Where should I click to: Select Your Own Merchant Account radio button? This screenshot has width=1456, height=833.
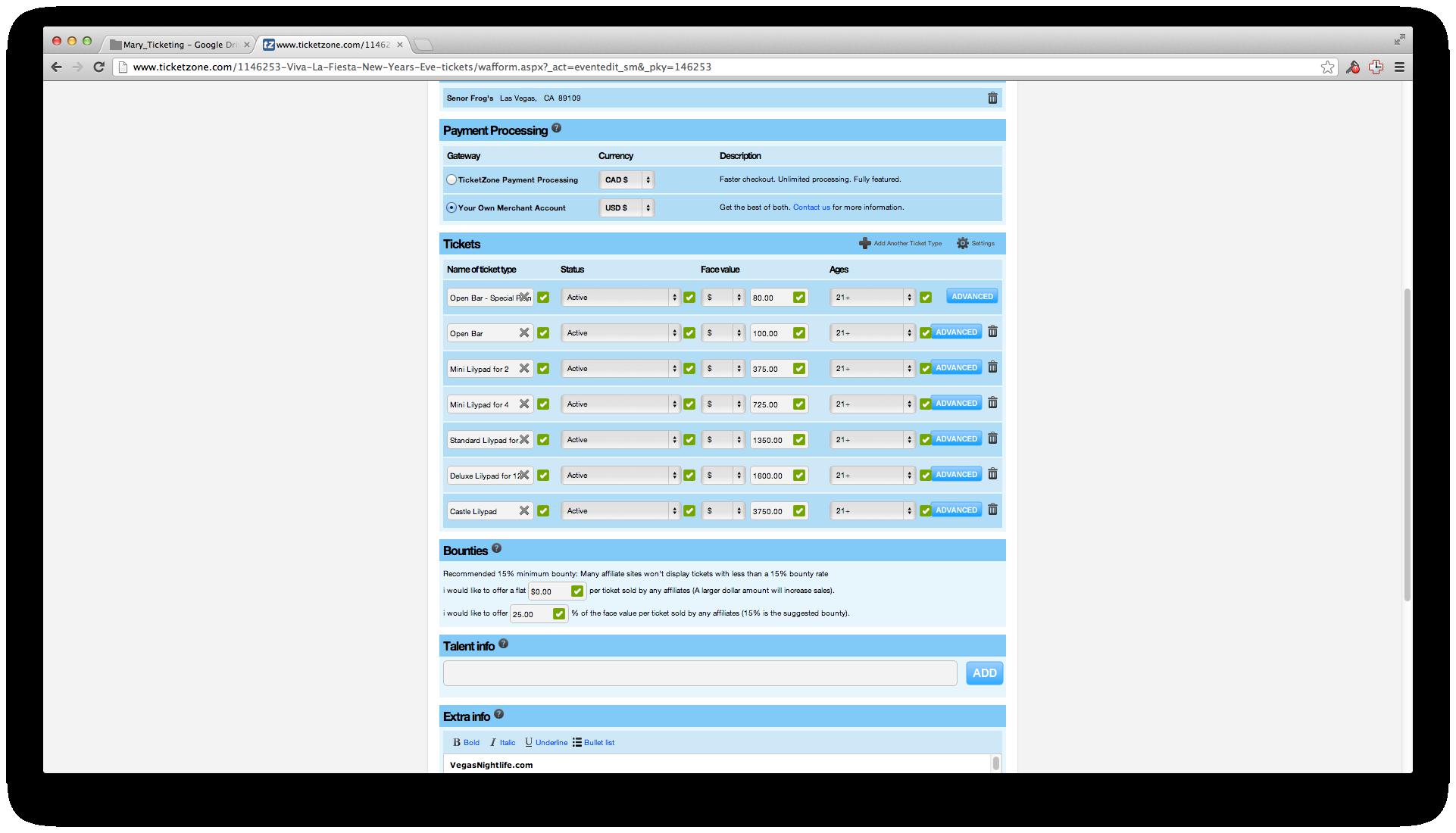point(451,207)
